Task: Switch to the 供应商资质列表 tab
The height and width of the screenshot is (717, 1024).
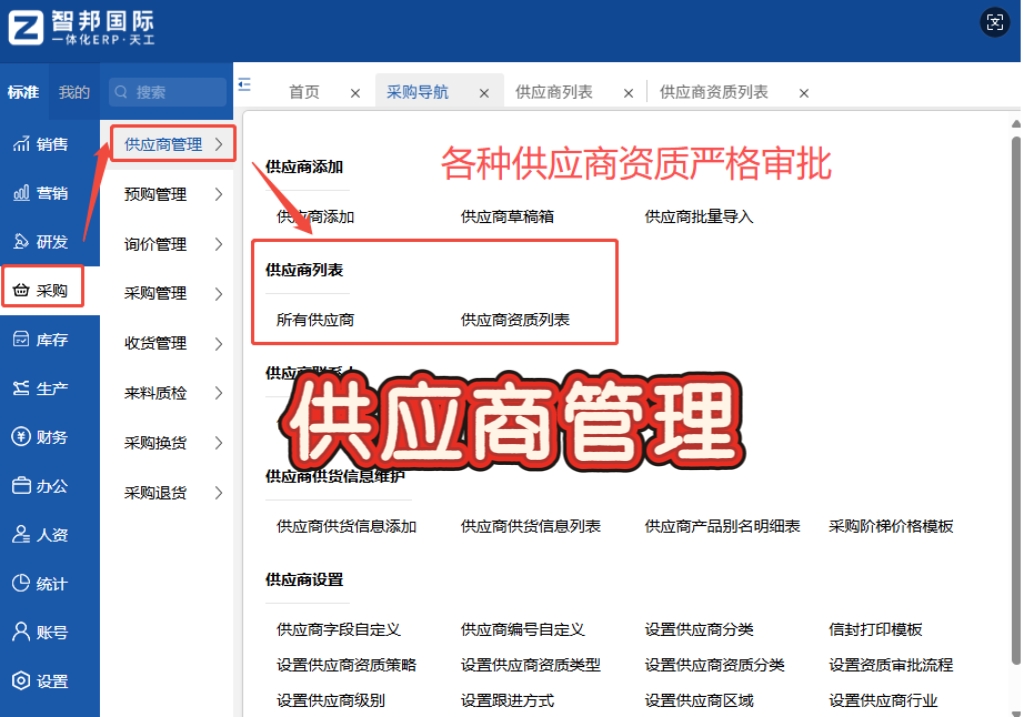Action: (x=714, y=92)
